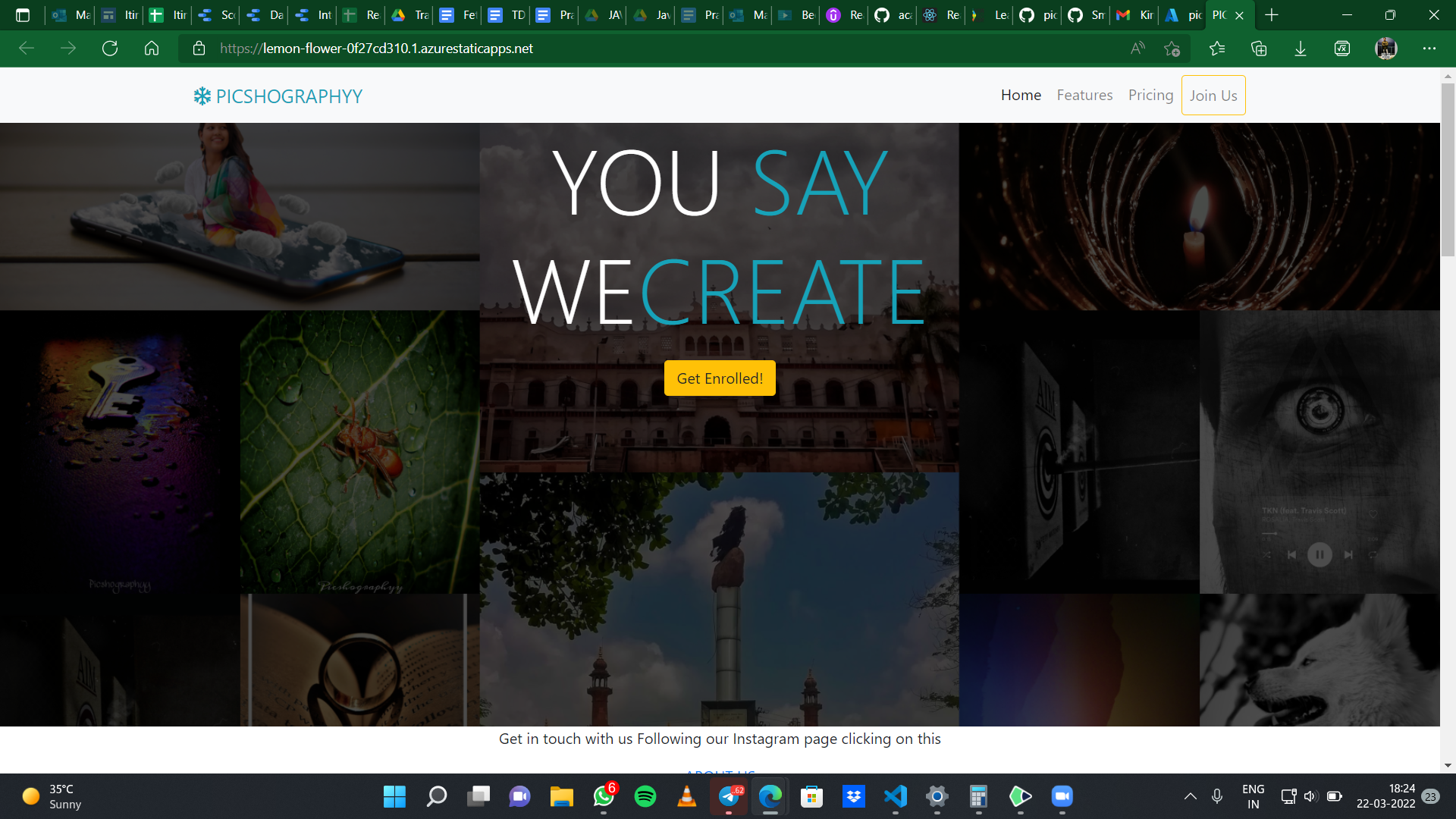
Task: Click the PICSHOGRAPHYY brand logo
Action: [x=278, y=96]
